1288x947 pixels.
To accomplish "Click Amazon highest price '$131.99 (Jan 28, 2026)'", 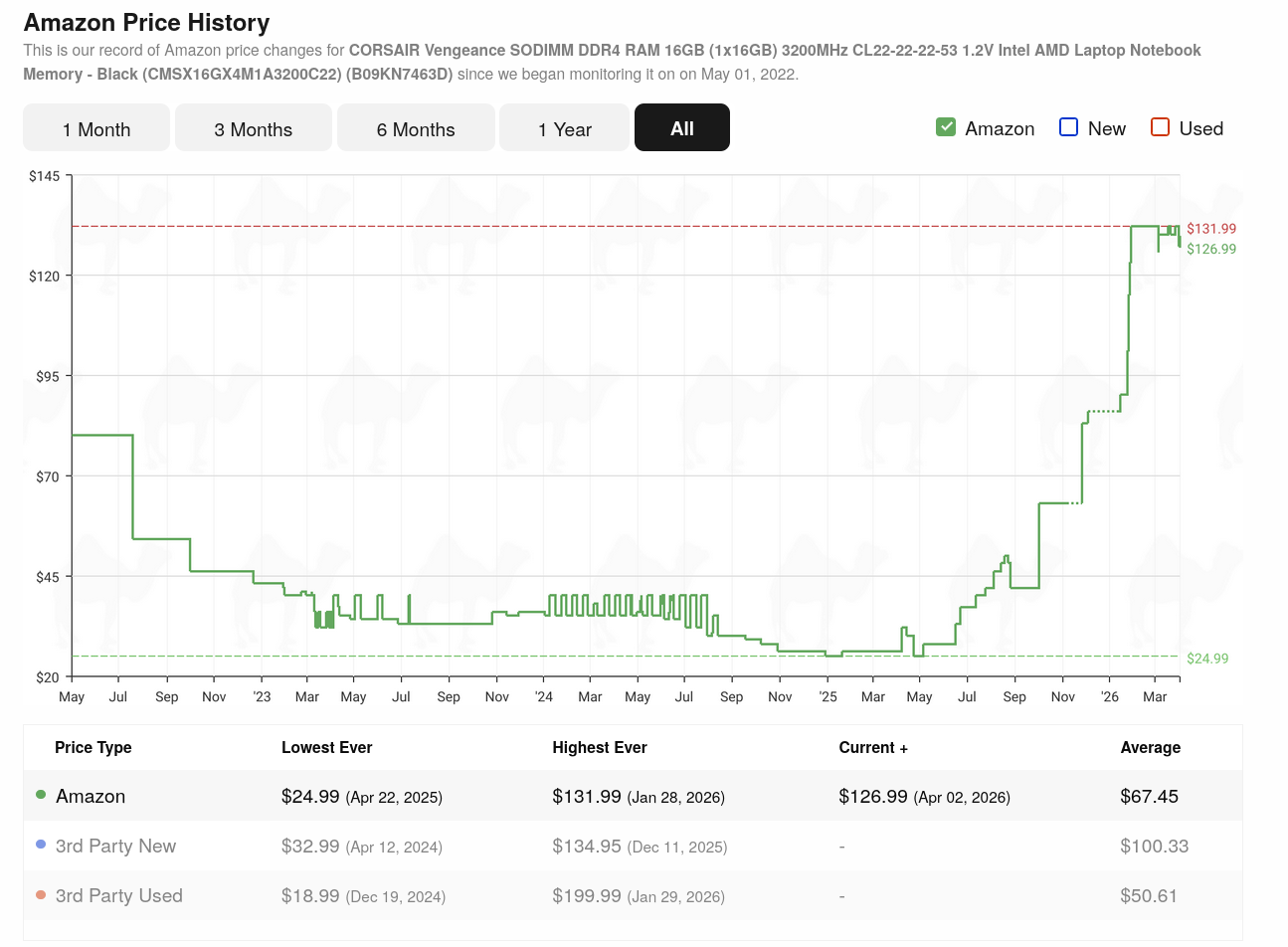I will point(639,797).
